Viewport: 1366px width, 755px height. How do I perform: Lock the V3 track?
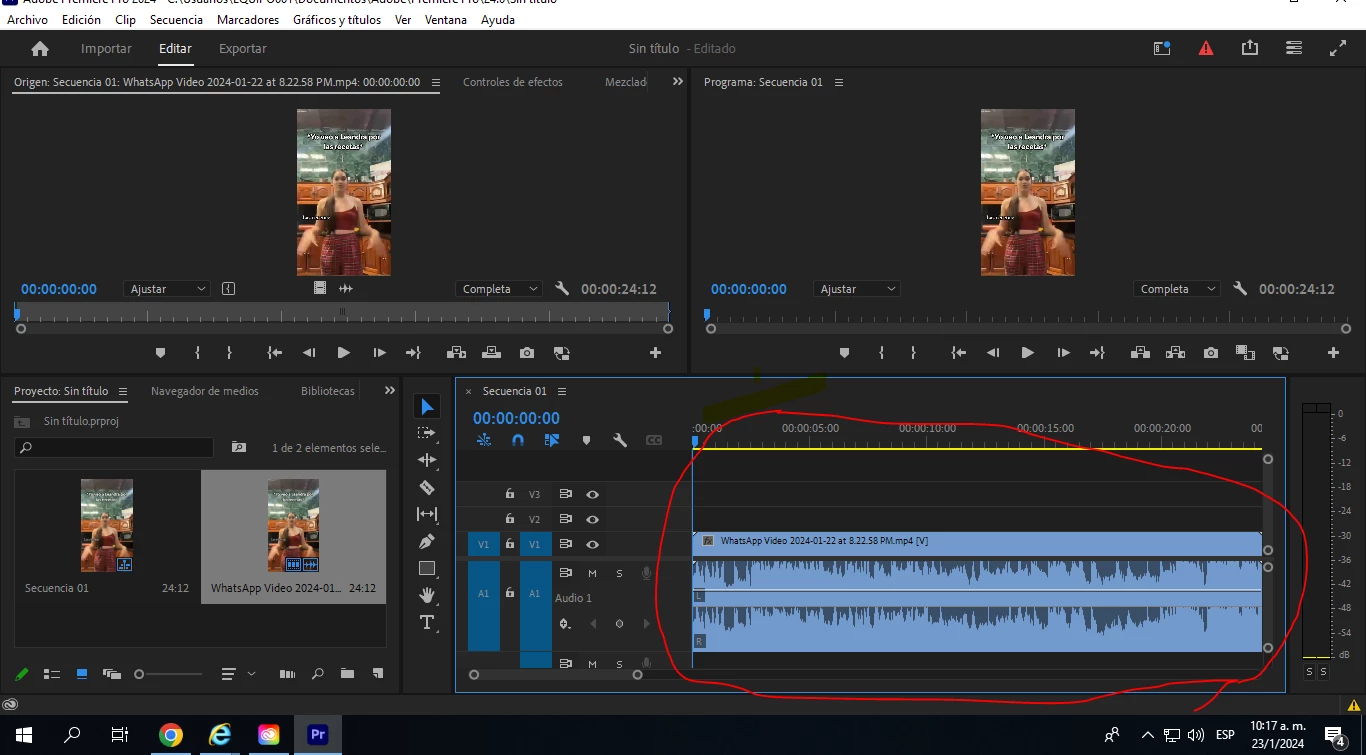pos(510,494)
